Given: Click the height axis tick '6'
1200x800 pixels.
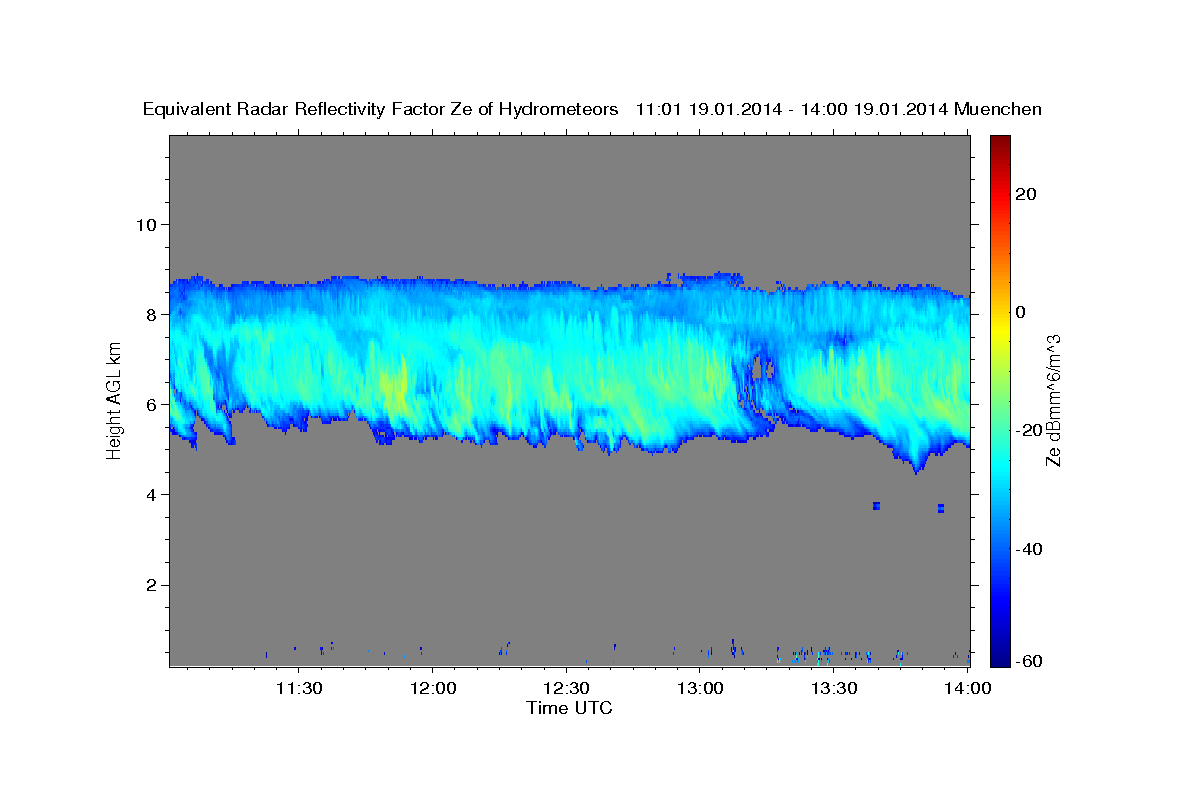Looking at the screenshot, I should click(151, 404).
